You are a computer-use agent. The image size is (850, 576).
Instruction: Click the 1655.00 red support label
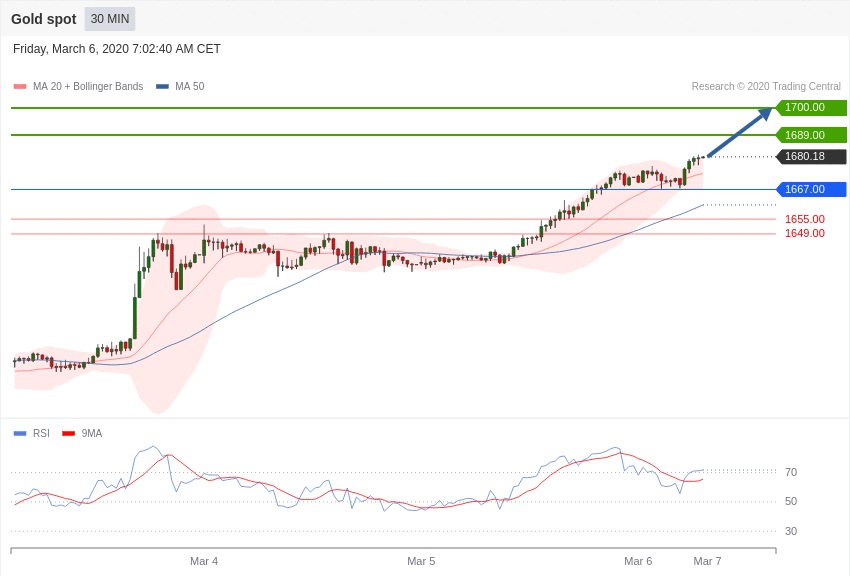[x=804, y=219]
